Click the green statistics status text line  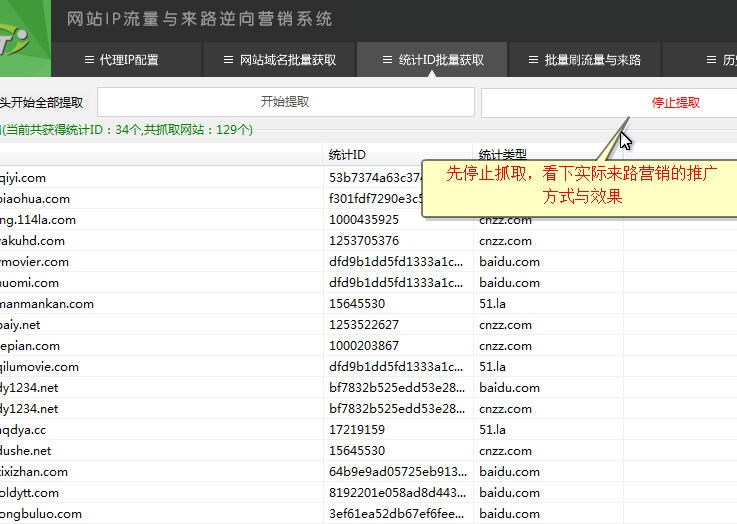pos(127,130)
